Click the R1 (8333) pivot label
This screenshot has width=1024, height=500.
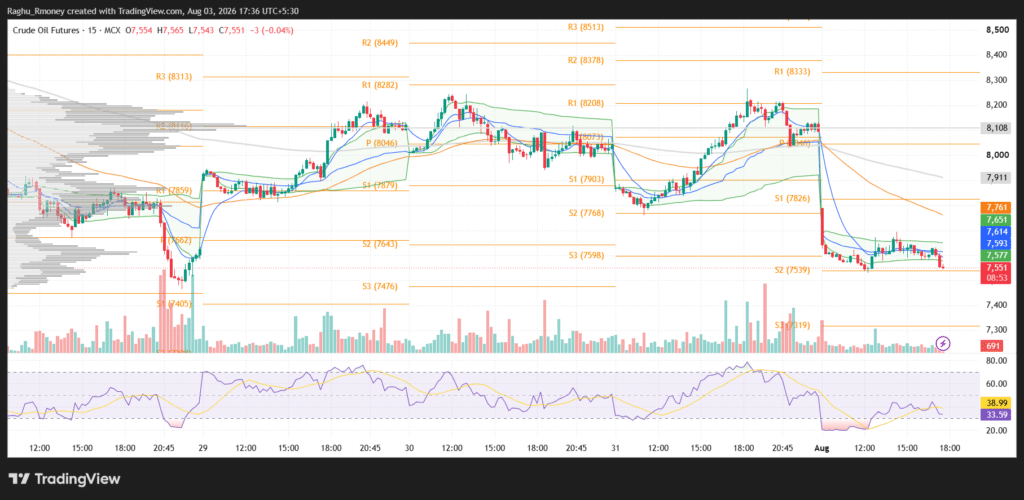point(792,72)
